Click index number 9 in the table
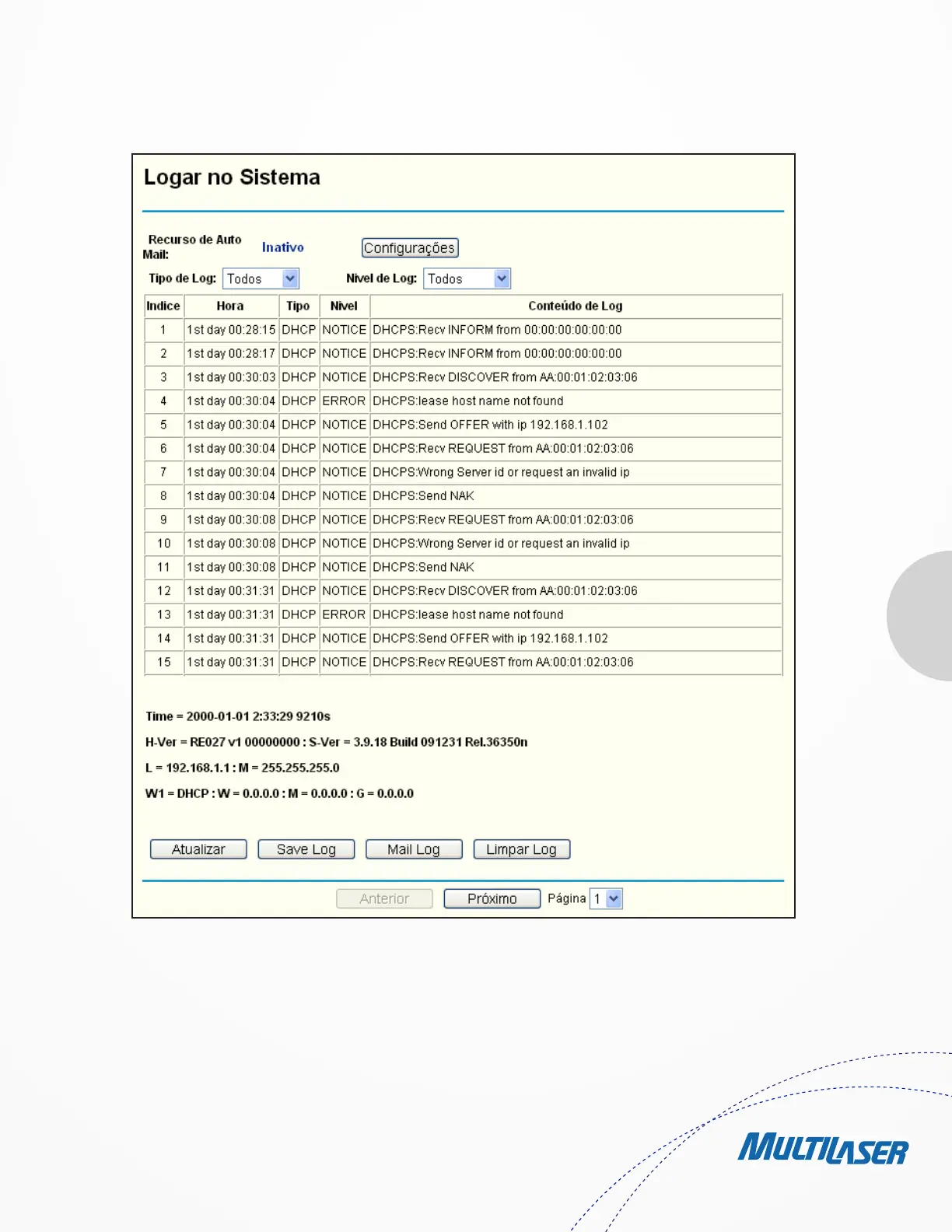This screenshot has width=952, height=1232. 164,520
